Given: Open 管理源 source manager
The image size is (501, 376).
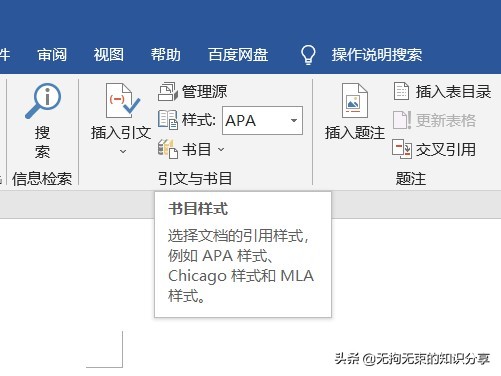Looking at the screenshot, I should (204, 92).
